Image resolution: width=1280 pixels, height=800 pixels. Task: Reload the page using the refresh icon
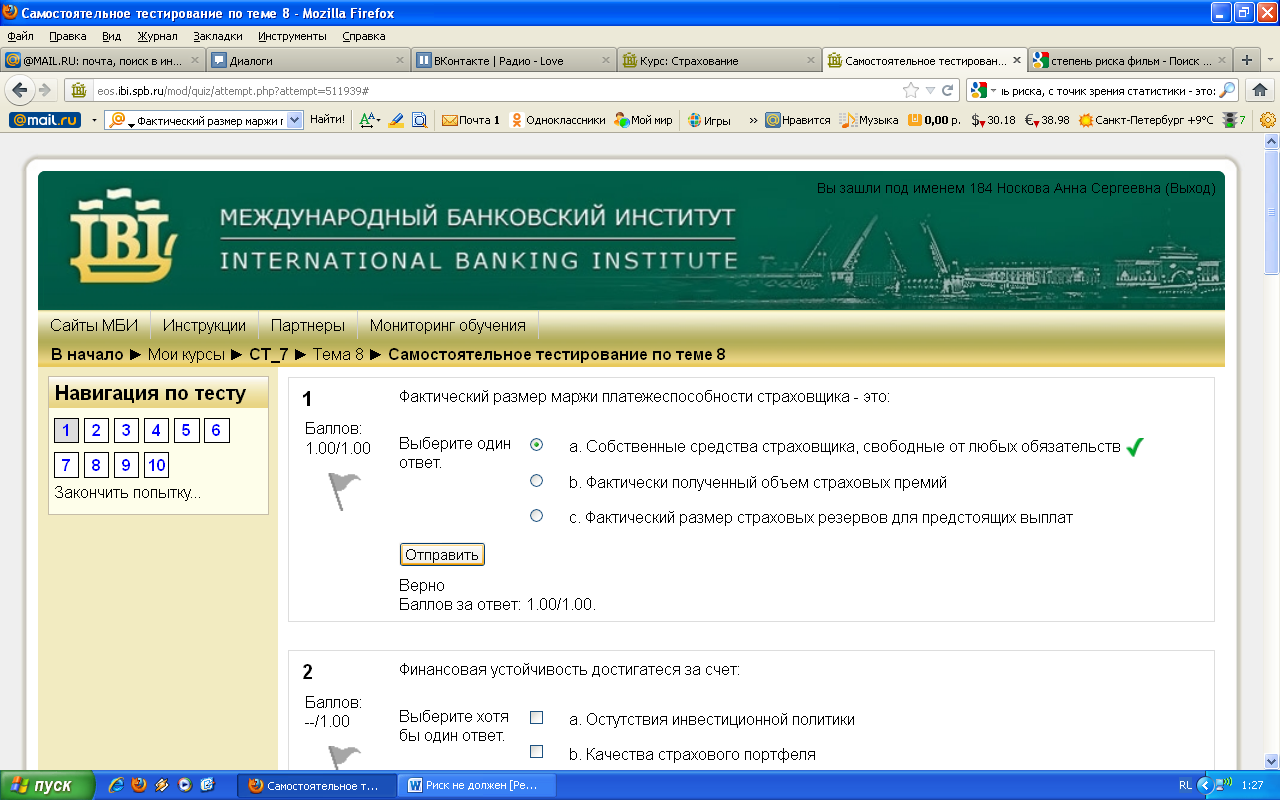[948, 90]
